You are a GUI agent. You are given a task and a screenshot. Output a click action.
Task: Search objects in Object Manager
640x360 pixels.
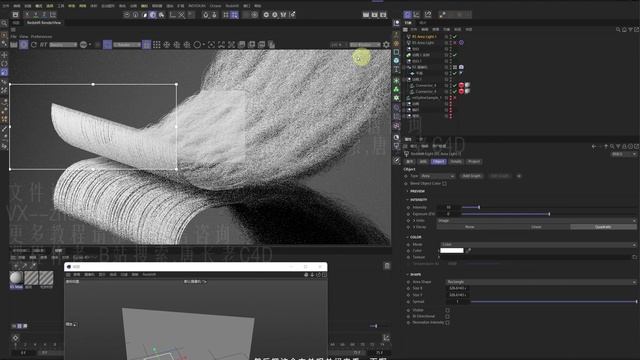[618, 29]
